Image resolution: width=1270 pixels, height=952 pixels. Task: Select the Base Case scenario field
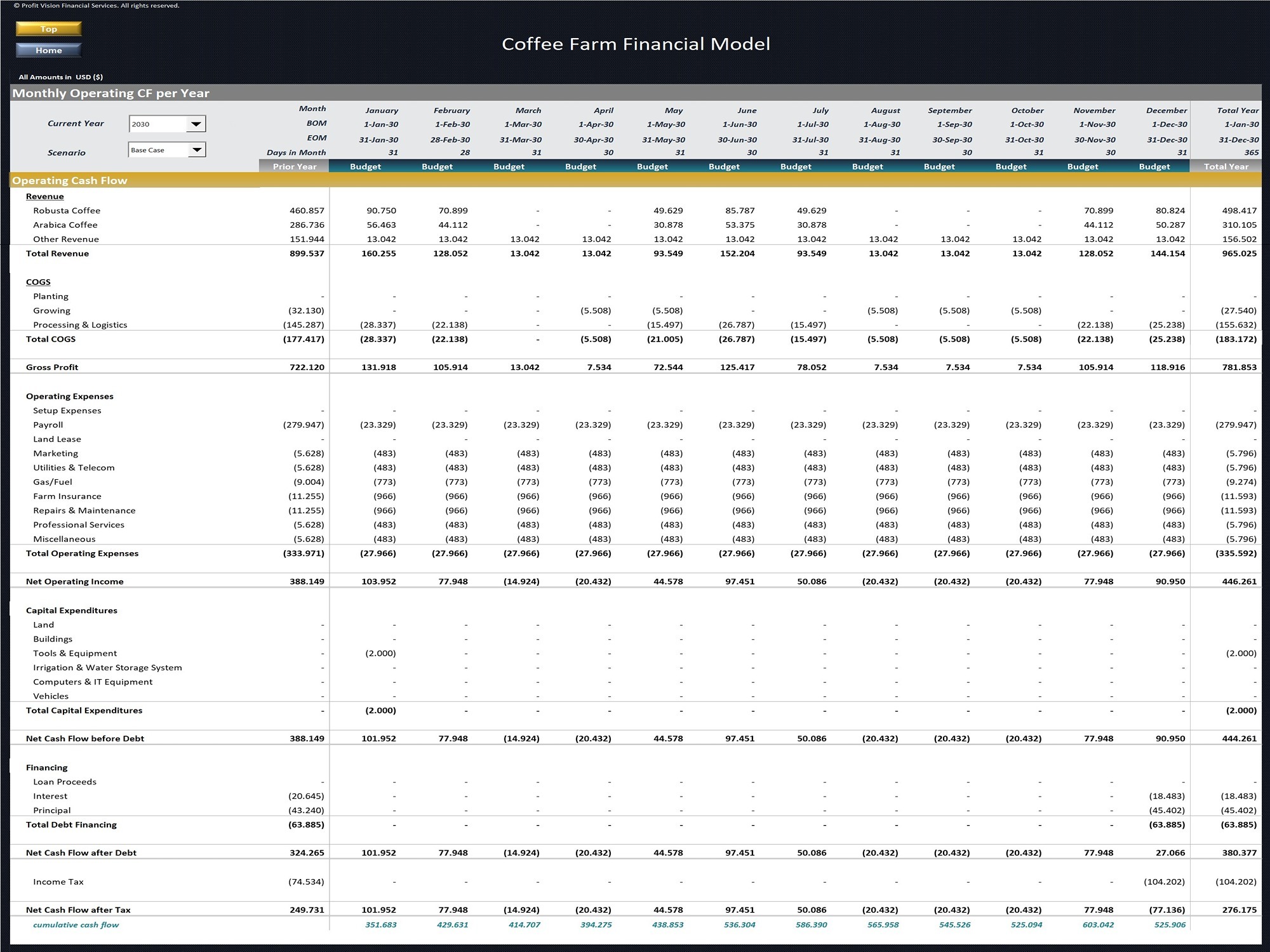coord(158,150)
